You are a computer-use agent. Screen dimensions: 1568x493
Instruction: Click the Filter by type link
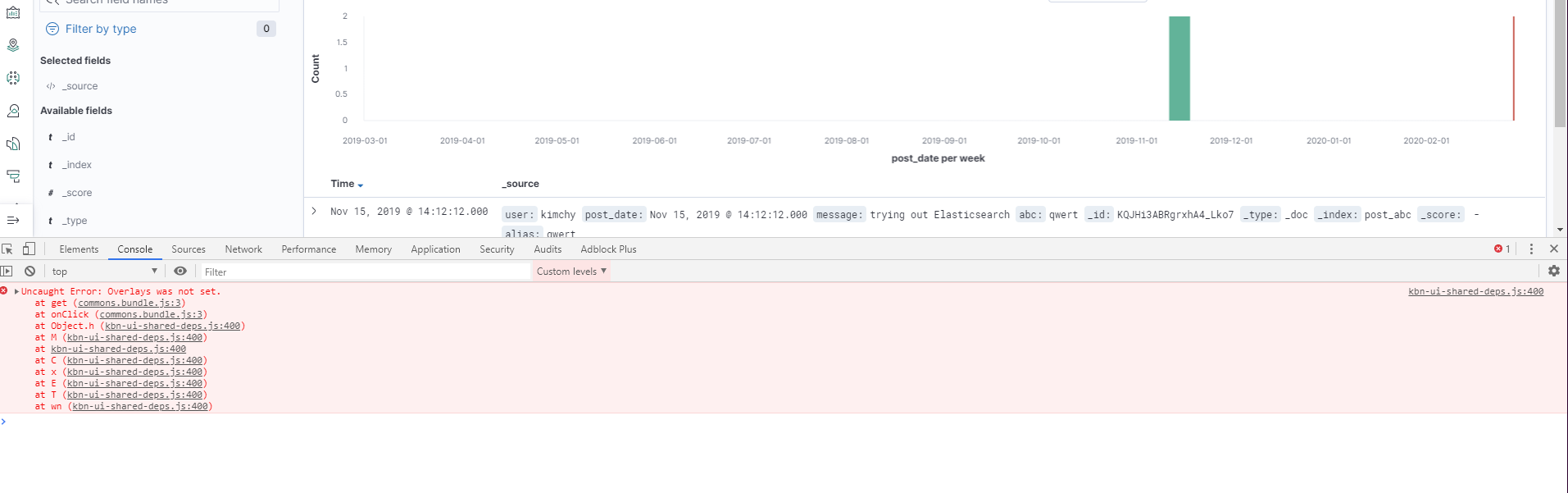[101, 29]
